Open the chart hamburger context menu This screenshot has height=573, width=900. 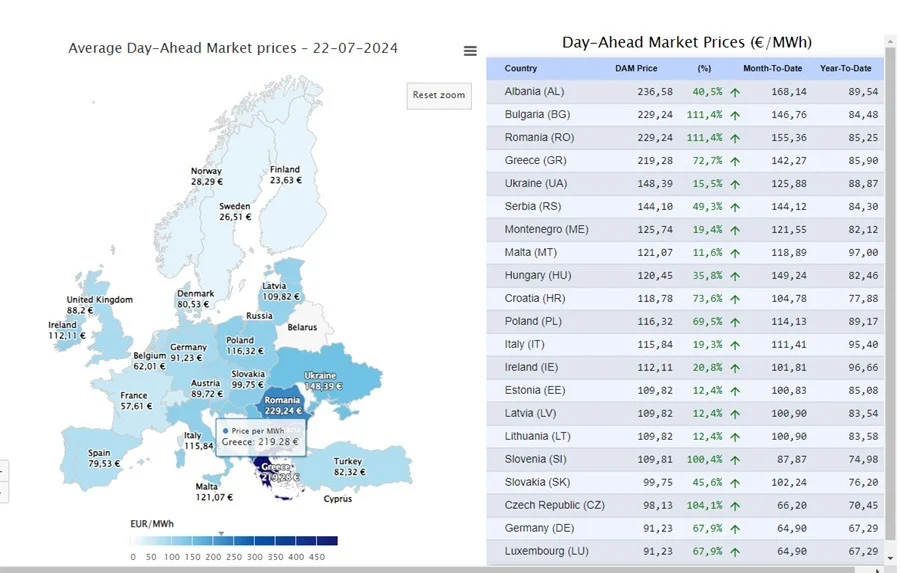[470, 51]
